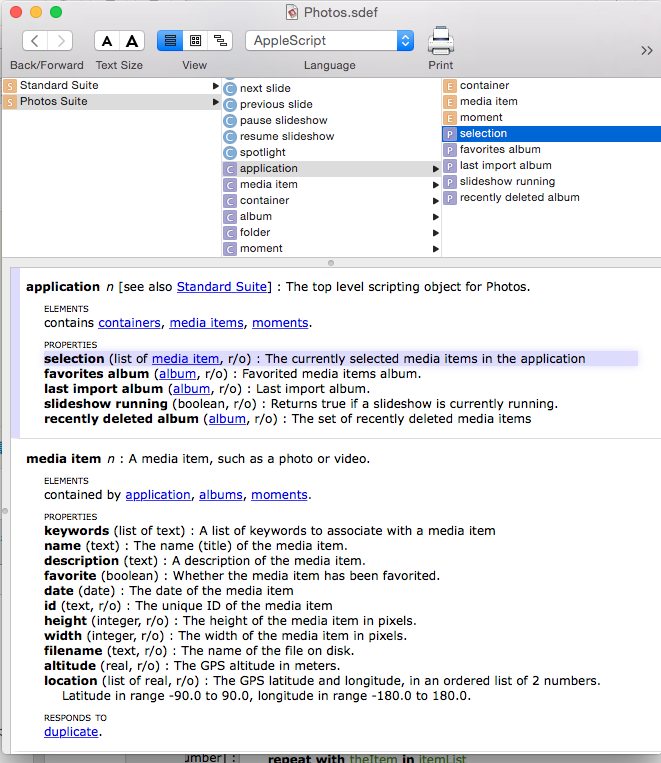Image resolution: width=661 pixels, height=763 pixels.
Task: Go forward with the right arrow button
Action: pos(60,41)
